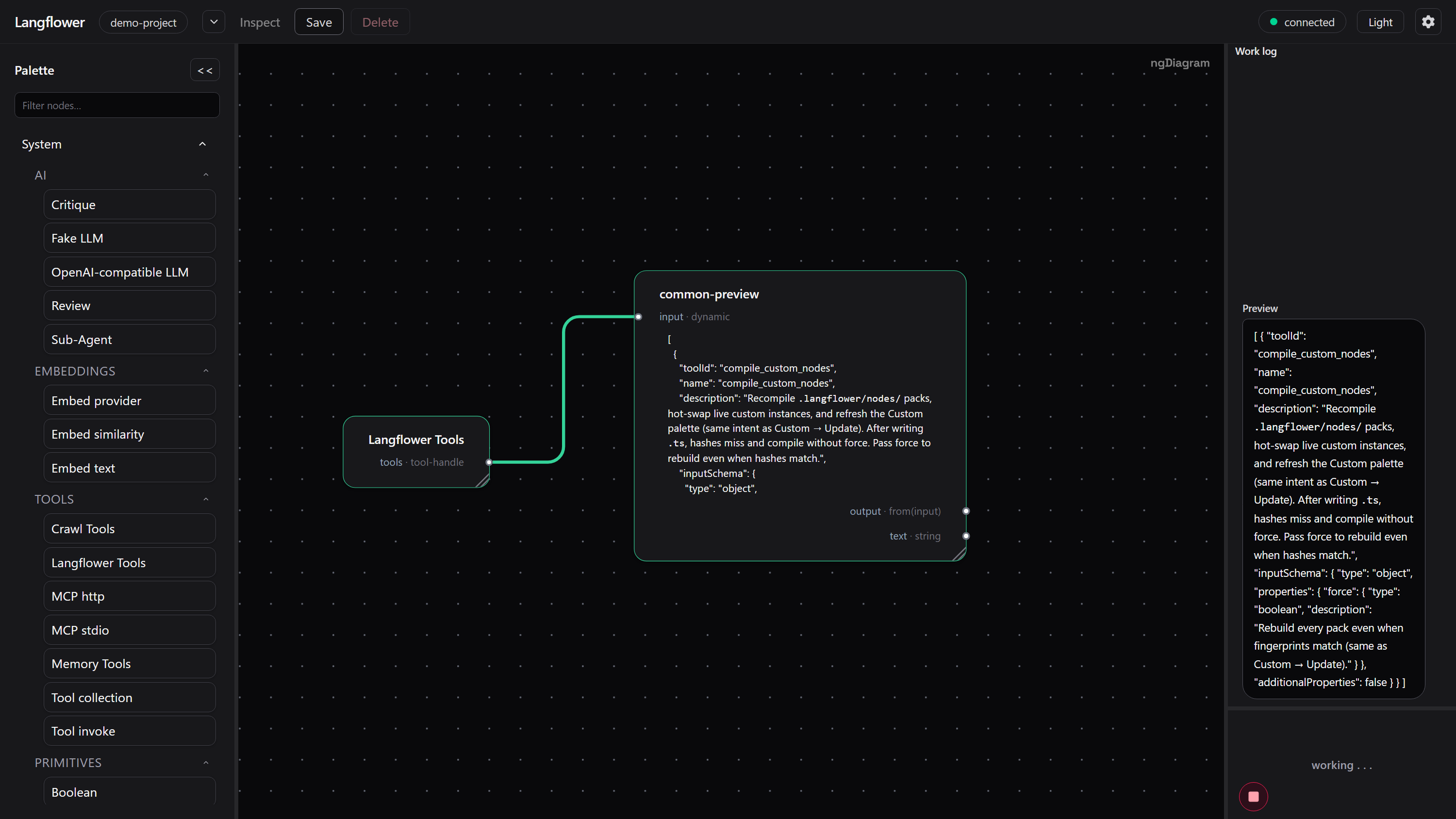Click the resize handle on Langflower Tools node
Image resolution: width=1456 pixels, height=819 pixels.
tap(483, 481)
